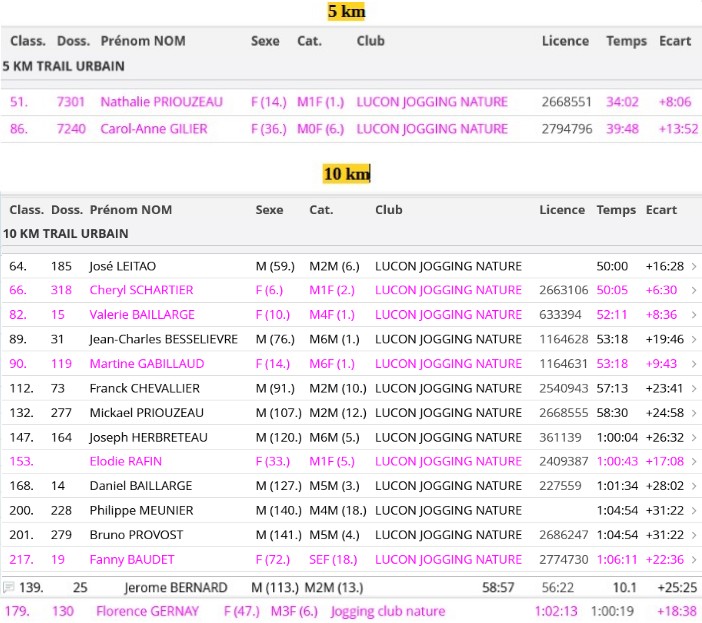
Task: Click the Temps column header in 10 km table
Action: [x=615, y=210]
